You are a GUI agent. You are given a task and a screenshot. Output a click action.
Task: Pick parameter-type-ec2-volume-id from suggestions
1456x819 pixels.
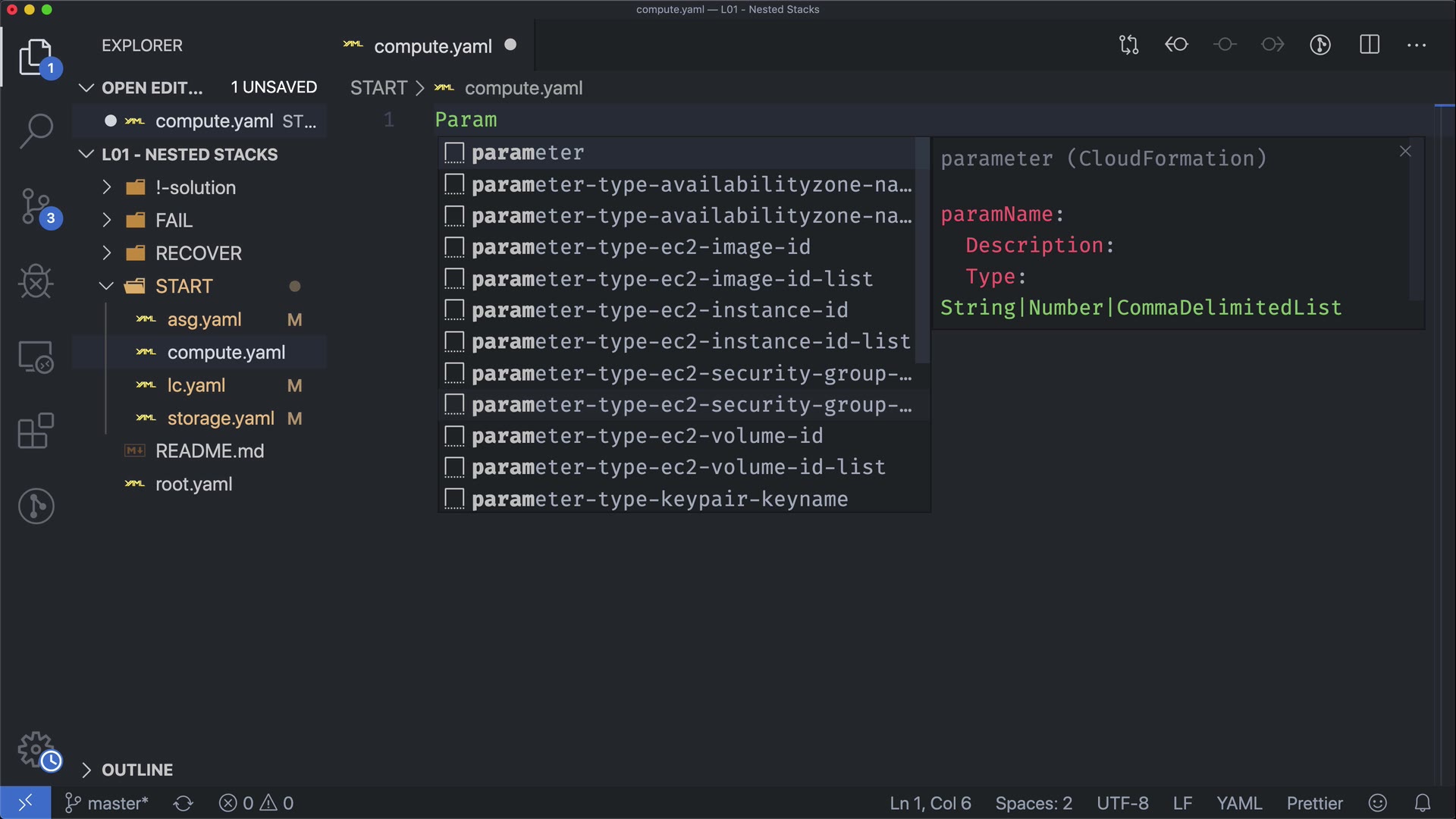pos(647,436)
